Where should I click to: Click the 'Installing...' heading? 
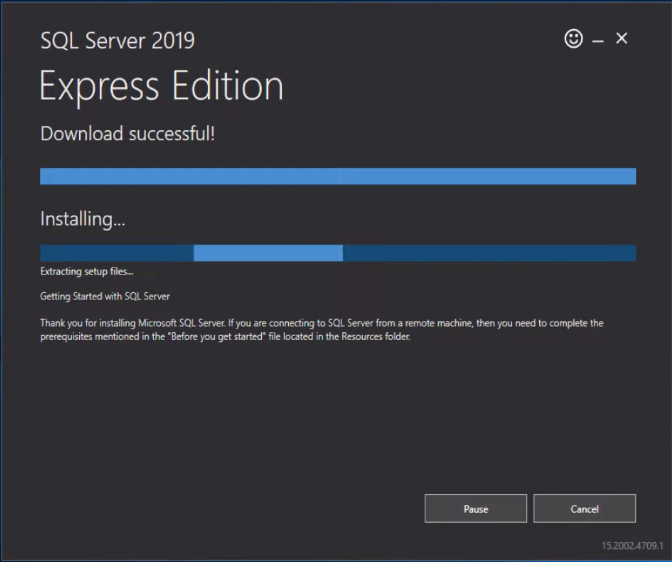(x=83, y=219)
